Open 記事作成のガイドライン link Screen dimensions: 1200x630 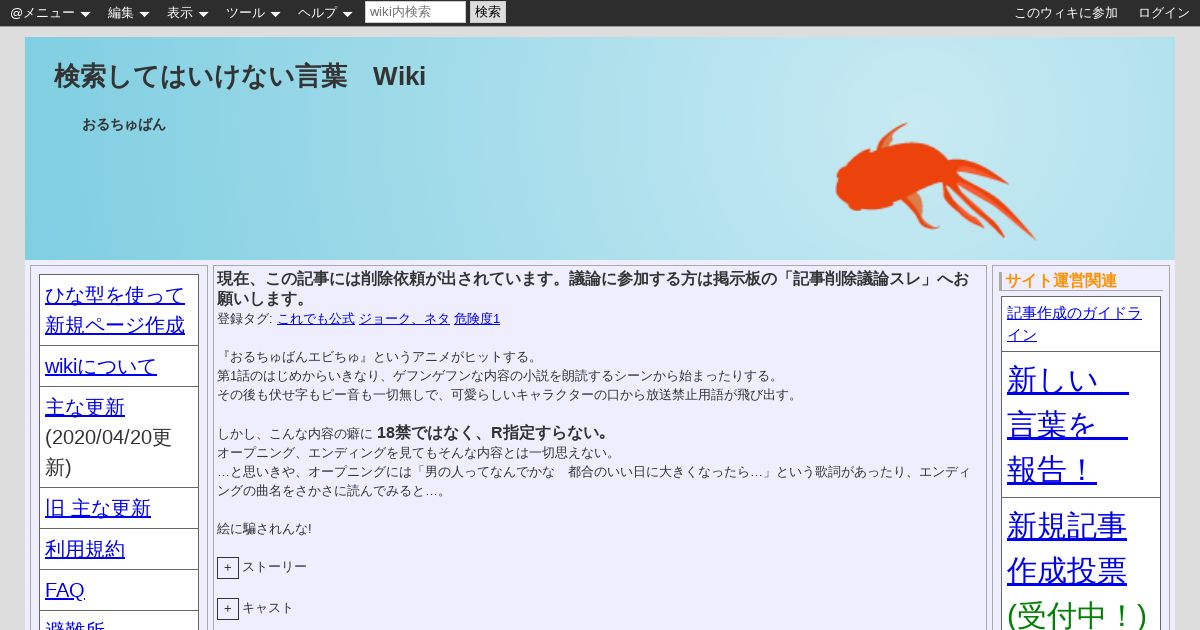point(1074,324)
